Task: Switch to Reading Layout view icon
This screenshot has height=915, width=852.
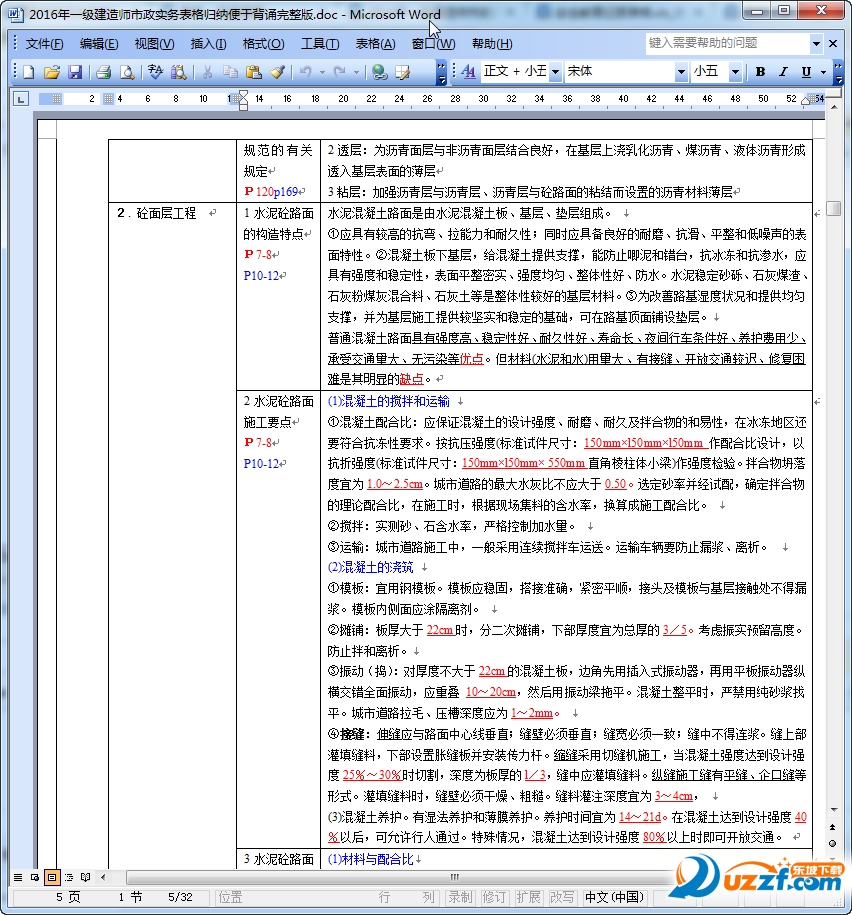Action: tap(86, 876)
